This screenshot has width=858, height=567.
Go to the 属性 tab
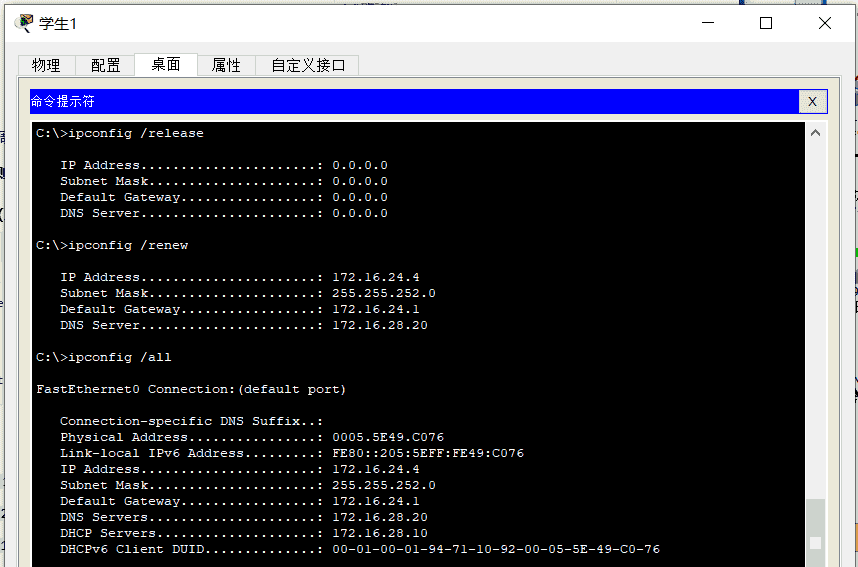point(226,65)
